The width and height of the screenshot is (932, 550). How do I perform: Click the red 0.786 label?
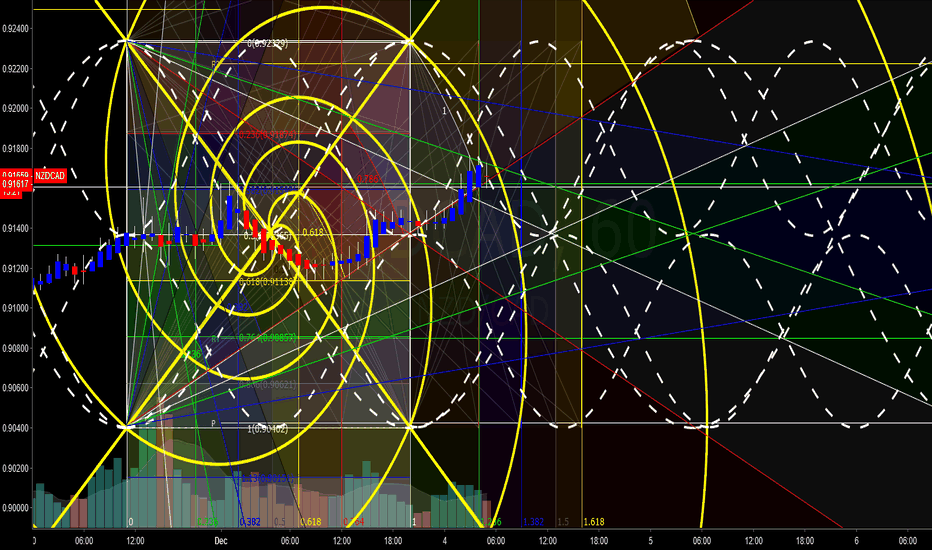(367, 178)
